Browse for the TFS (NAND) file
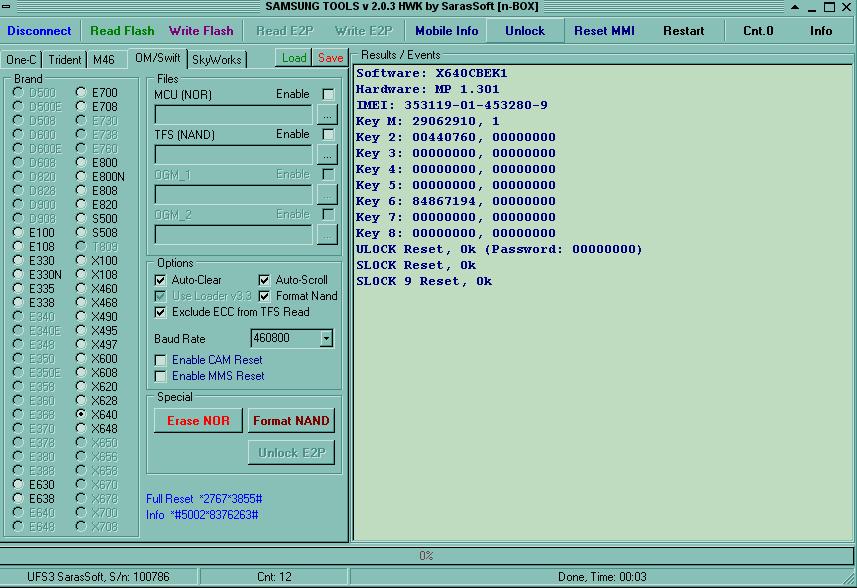Screen dimensions: 857x588 [x=327, y=155]
